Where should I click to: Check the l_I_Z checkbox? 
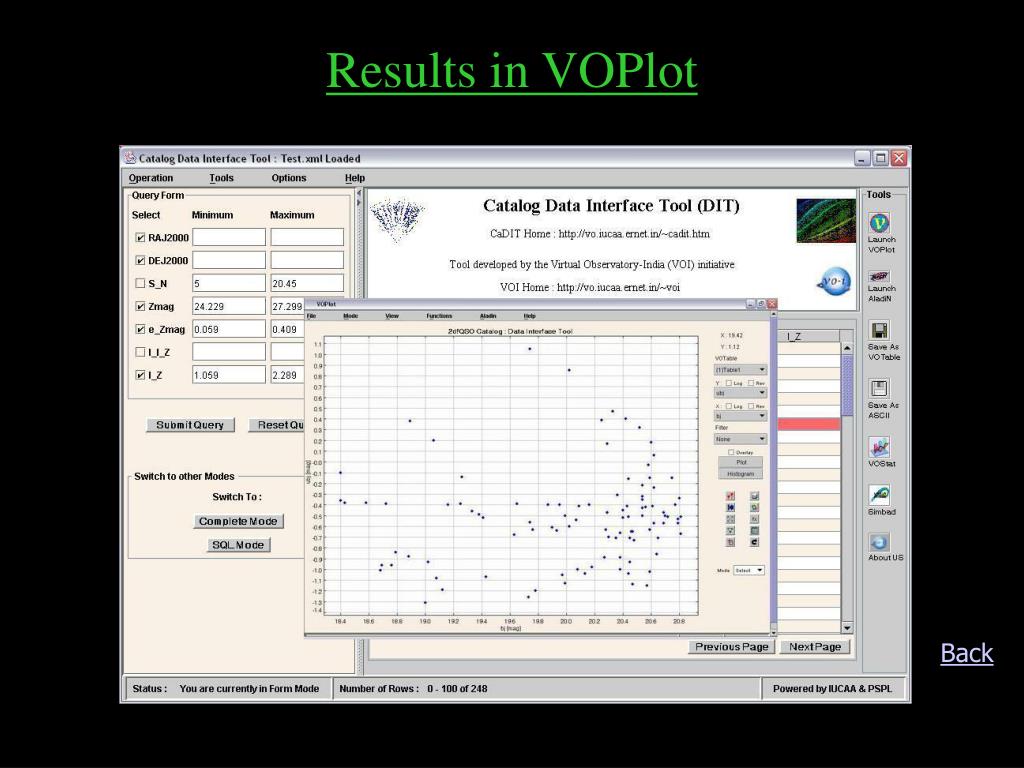[x=140, y=352]
